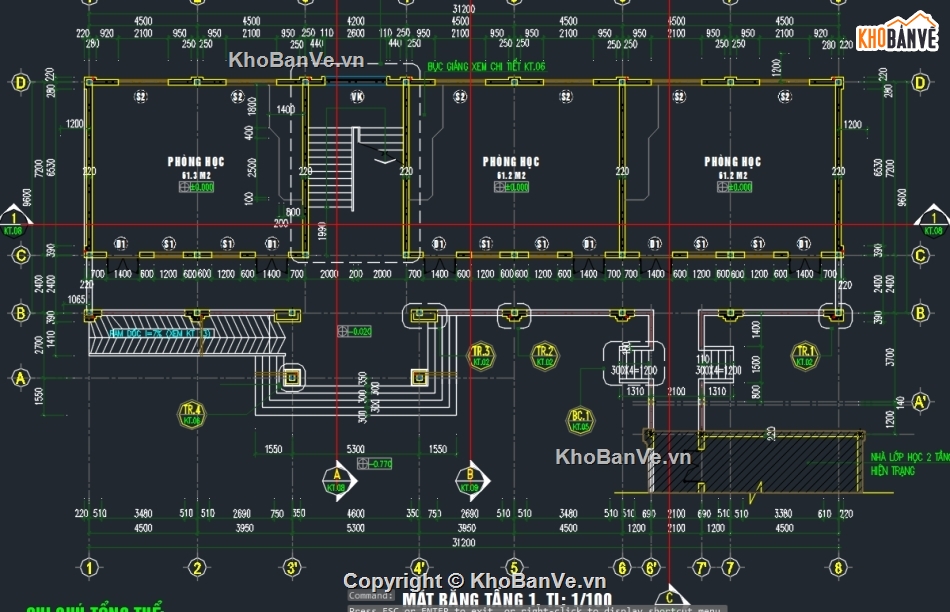
Task: Select the 1065 dimension text
Action: pos(76,299)
